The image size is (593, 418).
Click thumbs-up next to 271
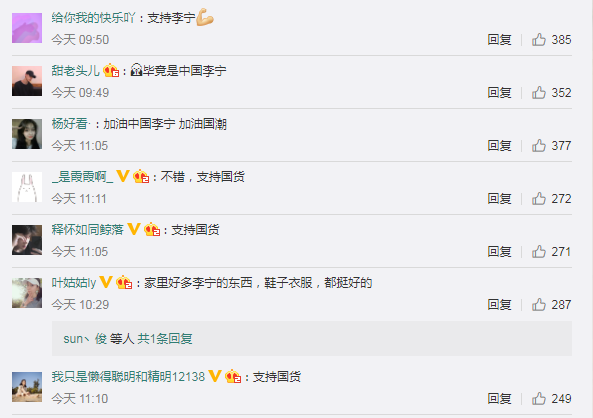(x=539, y=251)
